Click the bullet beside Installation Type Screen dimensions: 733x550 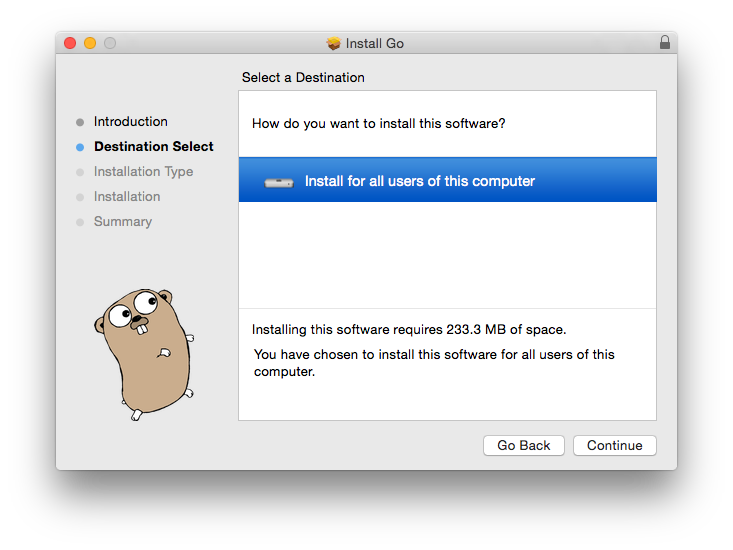pyautogui.click(x=80, y=172)
